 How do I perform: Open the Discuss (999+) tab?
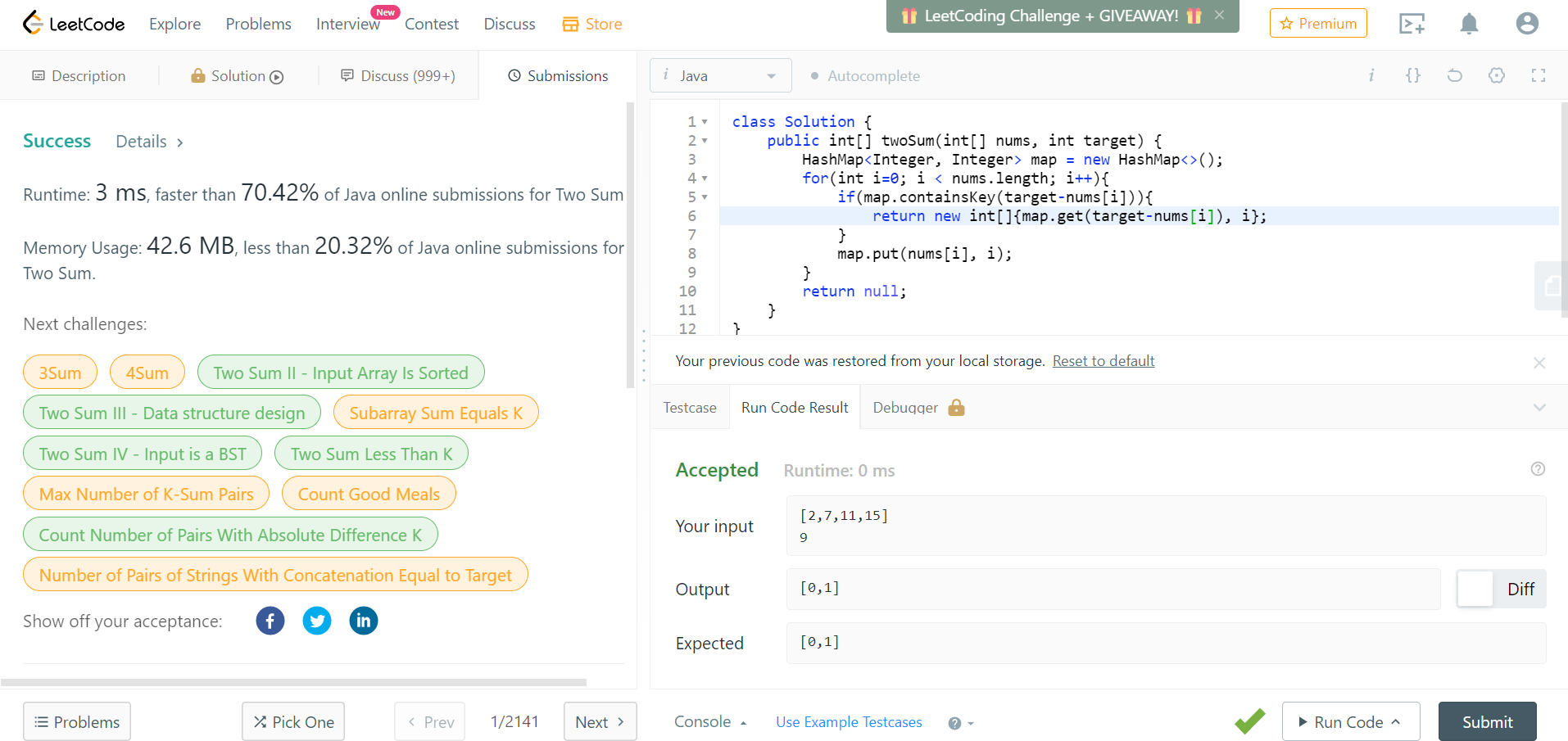[398, 75]
